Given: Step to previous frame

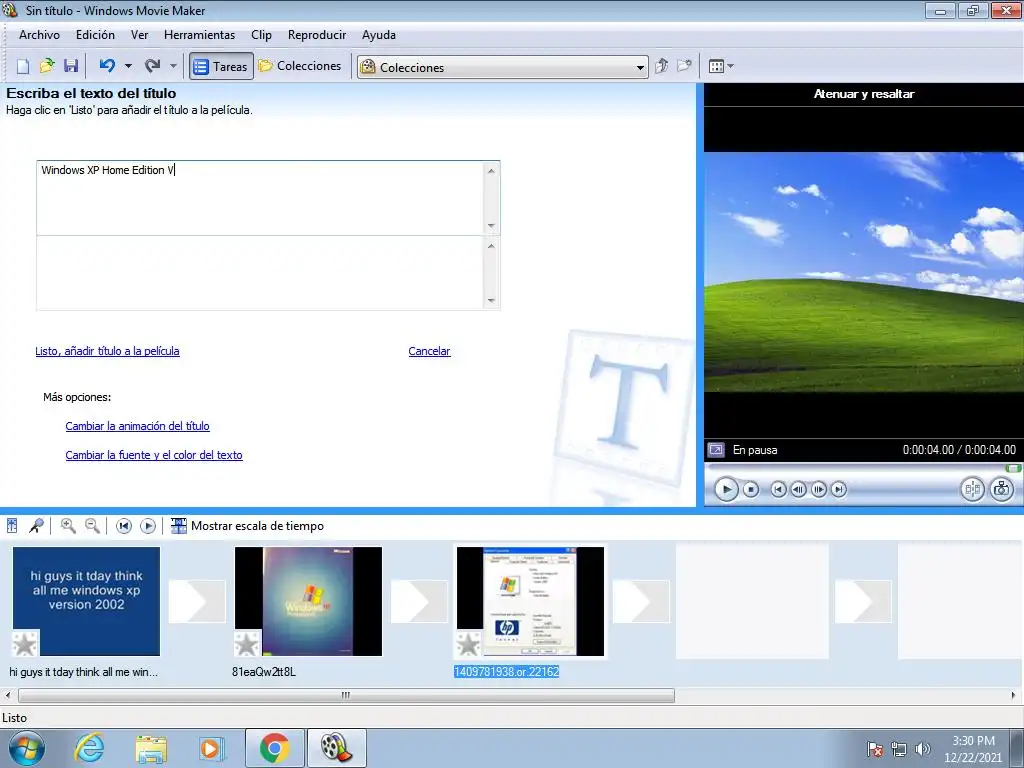Looking at the screenshot, I should pos(798,489).
